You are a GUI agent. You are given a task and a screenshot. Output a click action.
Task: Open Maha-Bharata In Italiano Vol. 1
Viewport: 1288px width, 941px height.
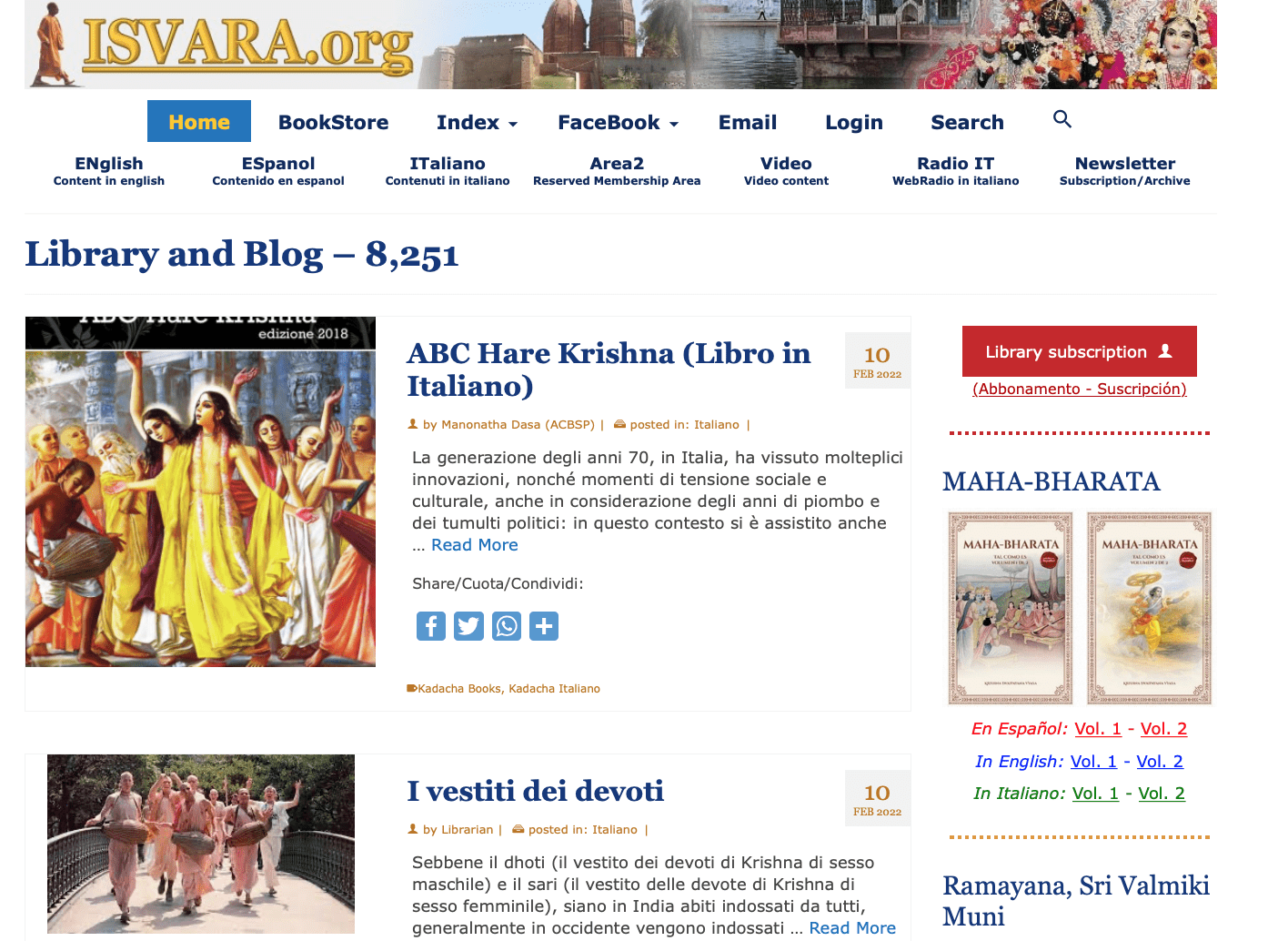click(1095, 794)
